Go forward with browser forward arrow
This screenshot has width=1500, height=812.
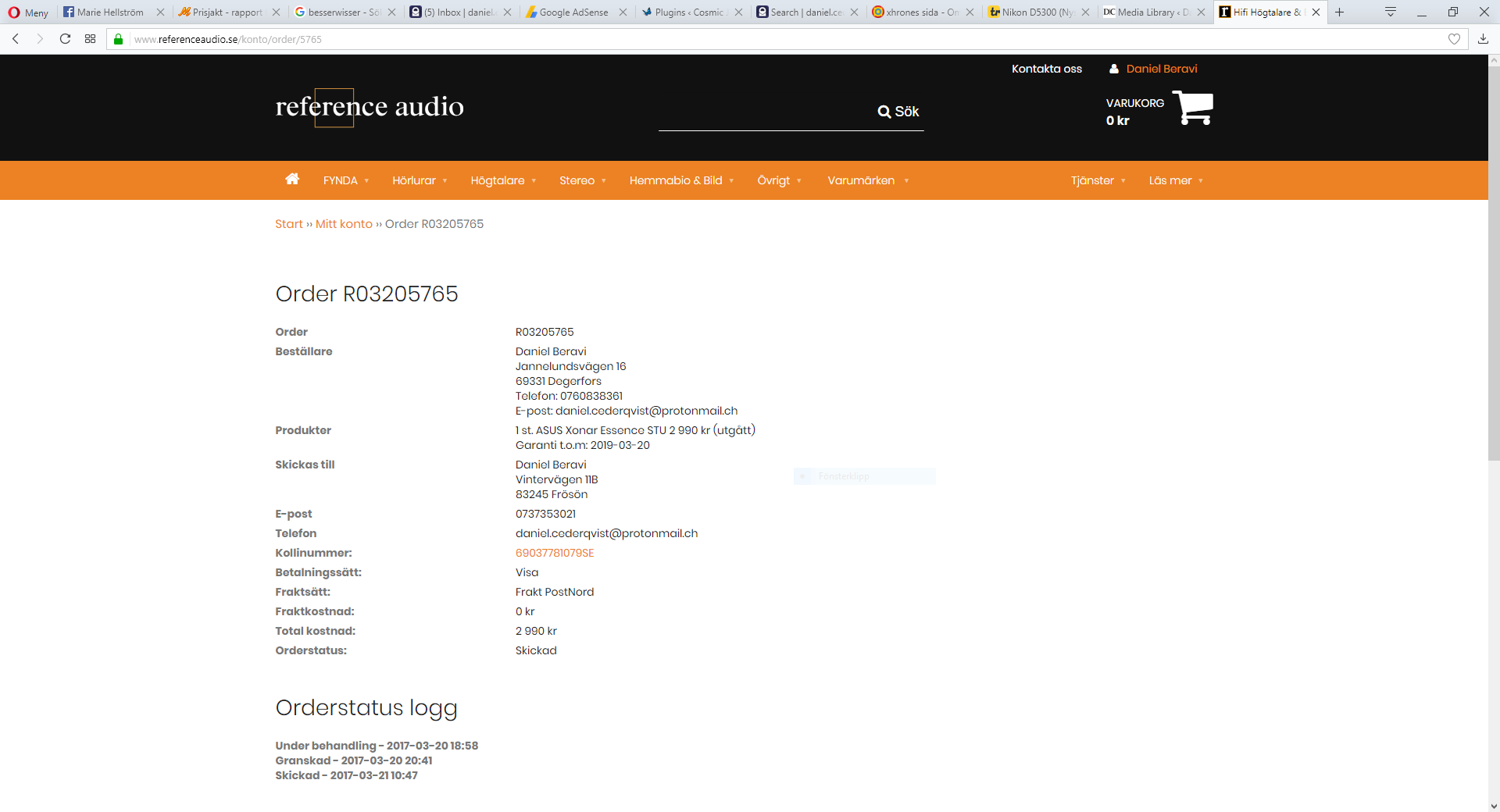click(40, 39)
